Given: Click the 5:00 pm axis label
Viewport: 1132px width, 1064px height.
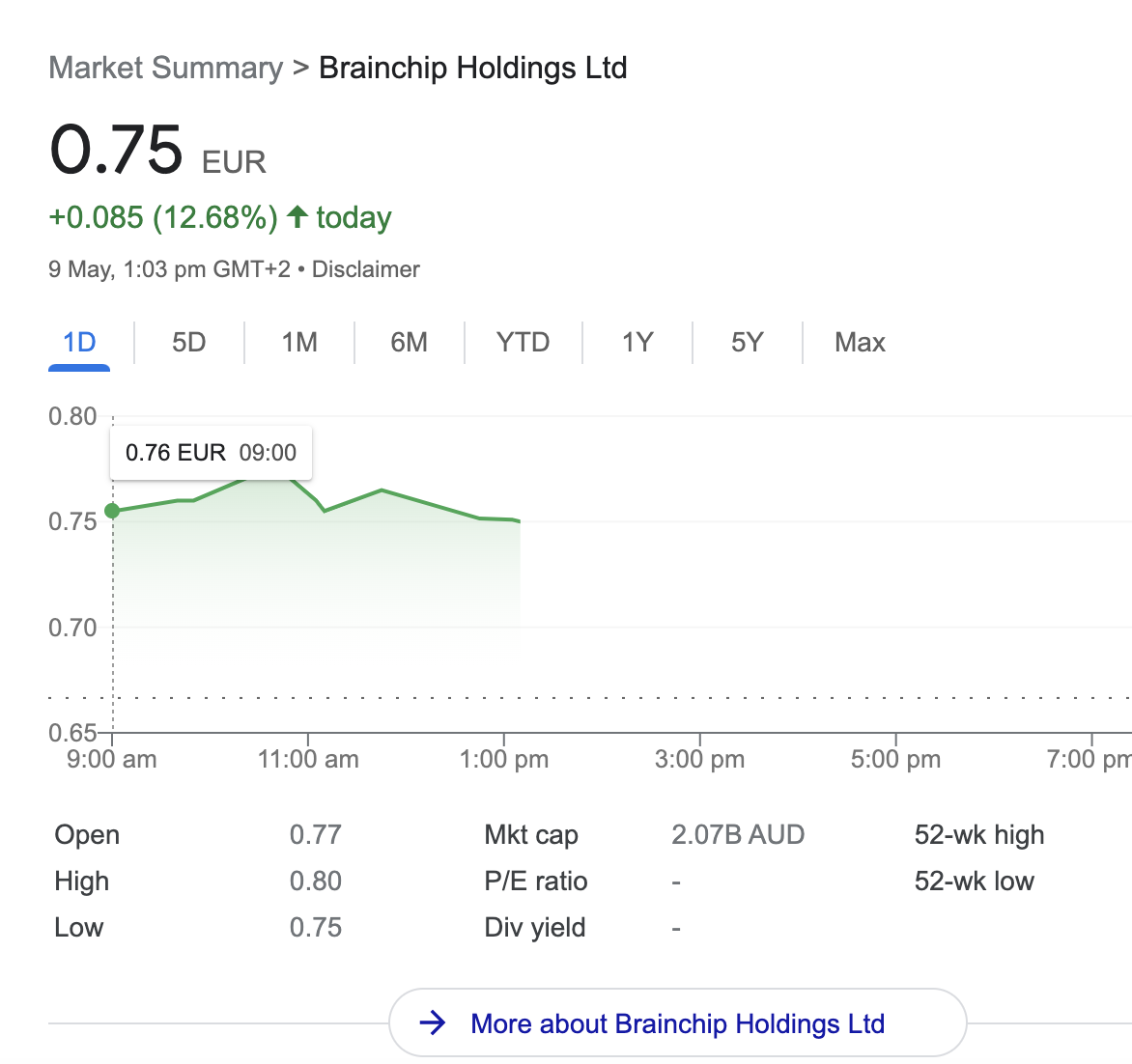Looking at the screenshot, I should tap(895, 760).
